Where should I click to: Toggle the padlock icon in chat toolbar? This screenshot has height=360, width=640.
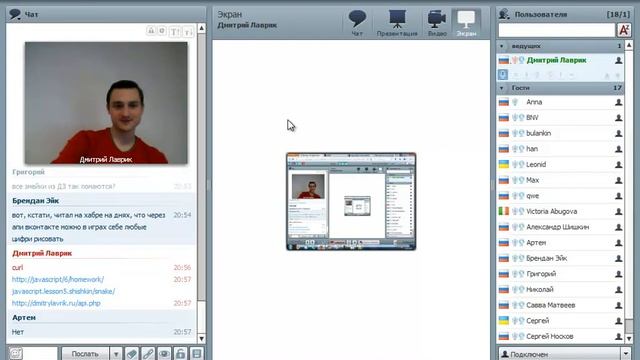[x=180, y=353]
